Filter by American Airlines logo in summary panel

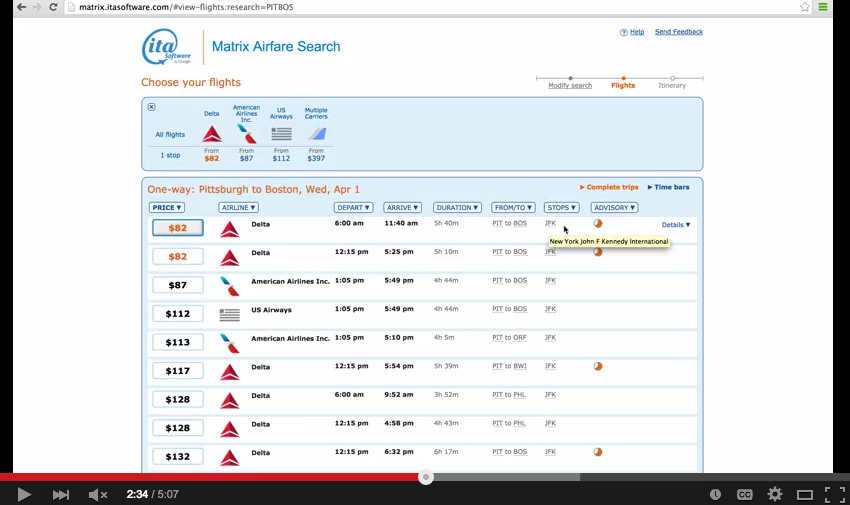246,134
